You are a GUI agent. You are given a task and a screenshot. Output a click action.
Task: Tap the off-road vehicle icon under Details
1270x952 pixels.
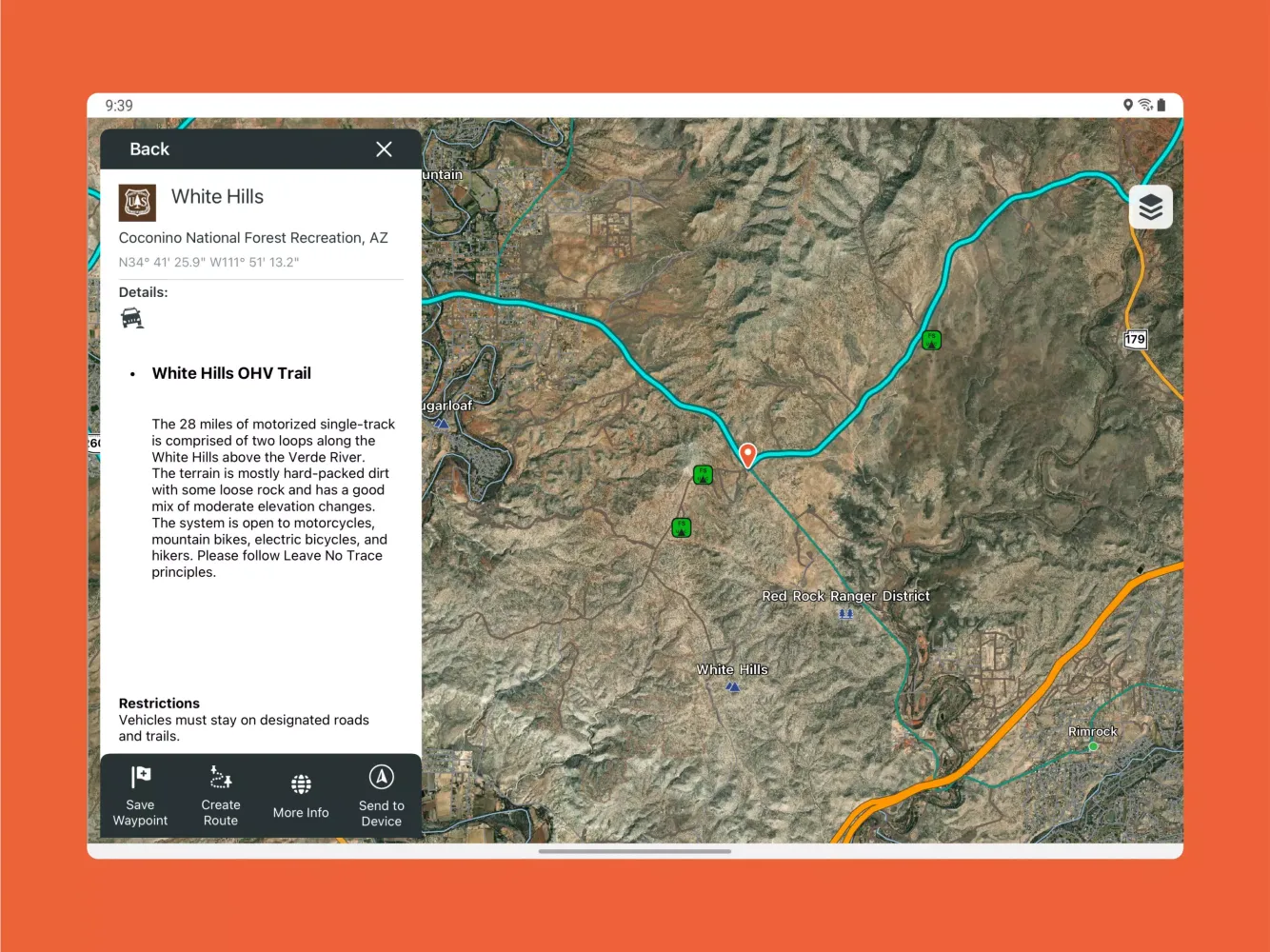coord(132,319)
